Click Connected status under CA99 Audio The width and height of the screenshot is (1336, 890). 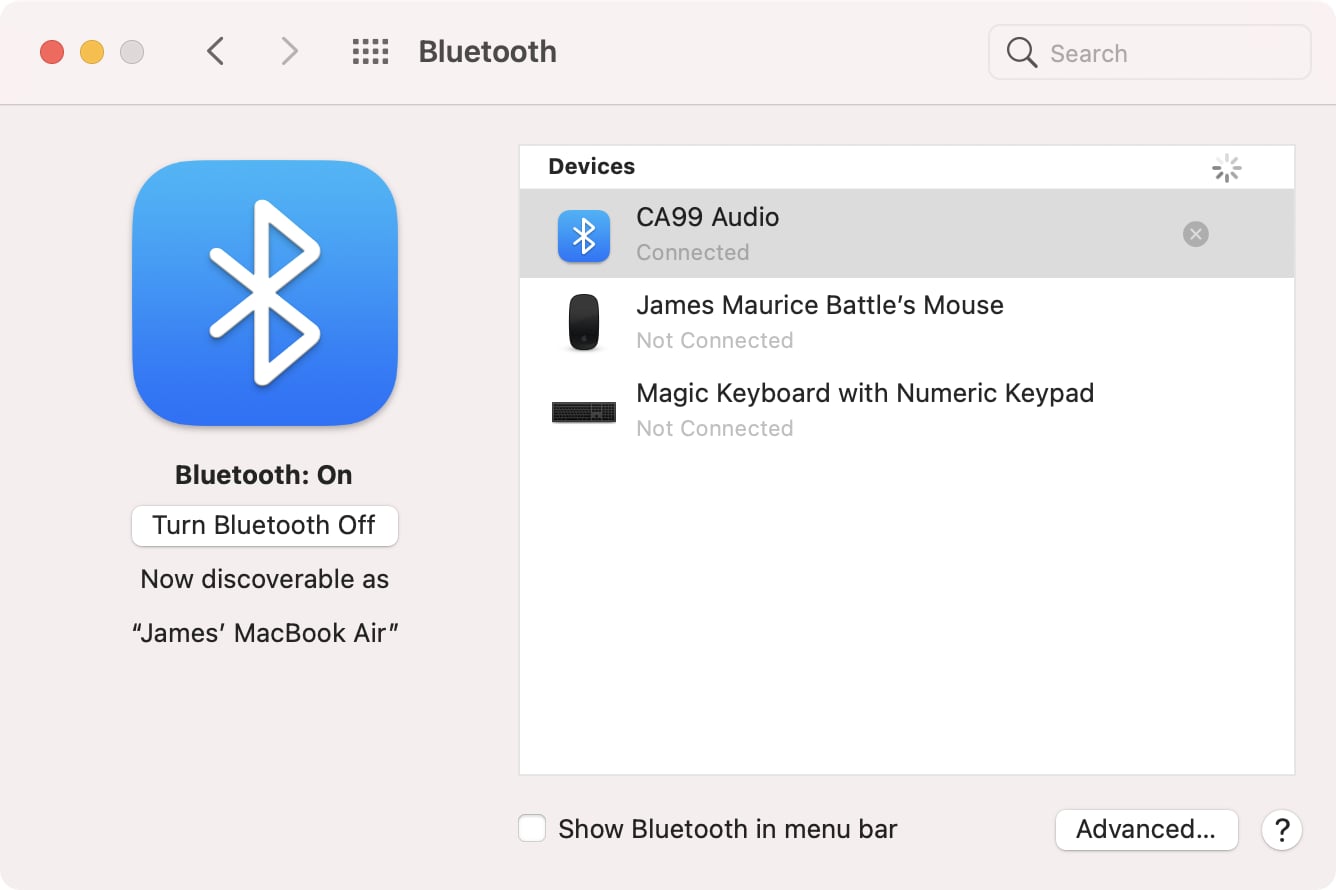click(693, 252)
